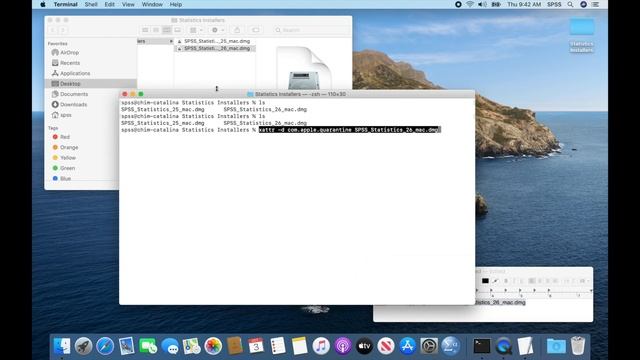This screenshot has width=640, height=360.
Task: Click the dmg preview thumbnail in Finder
Action: (303, 68)
